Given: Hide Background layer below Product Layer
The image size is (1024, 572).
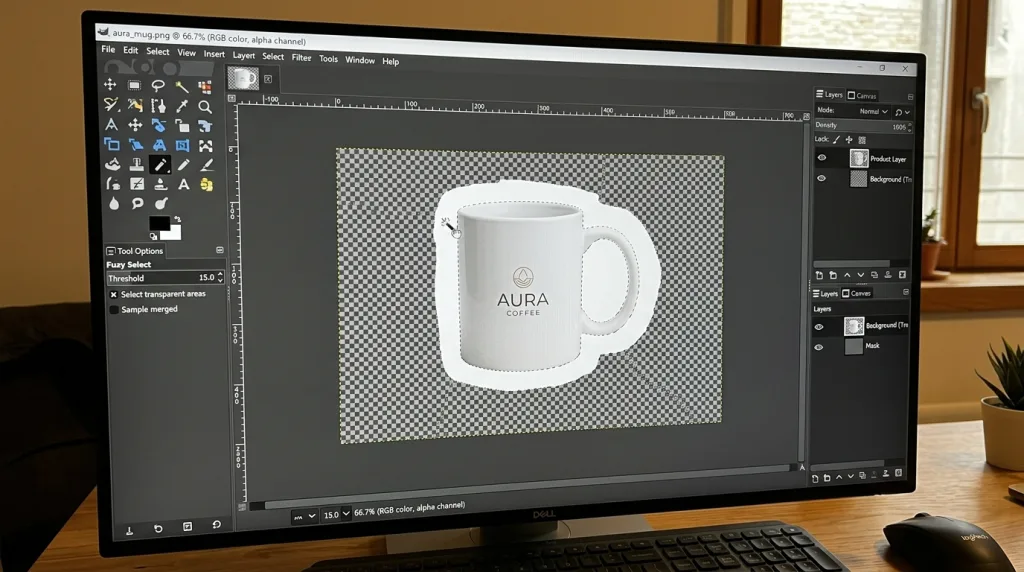Looking at the screenshot, I should tap(822, 178).
